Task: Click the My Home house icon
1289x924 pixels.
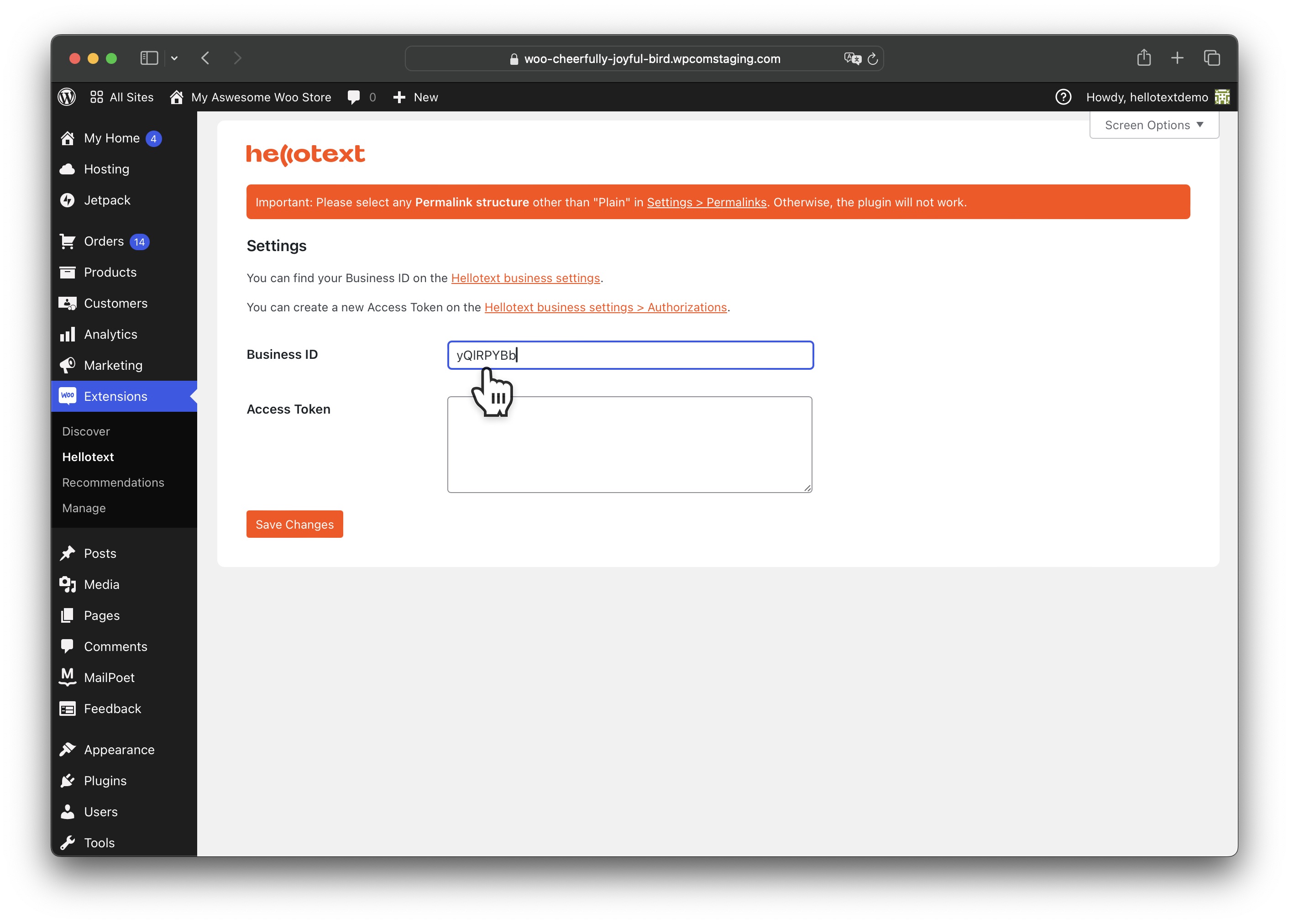Action: pos(68,138)
